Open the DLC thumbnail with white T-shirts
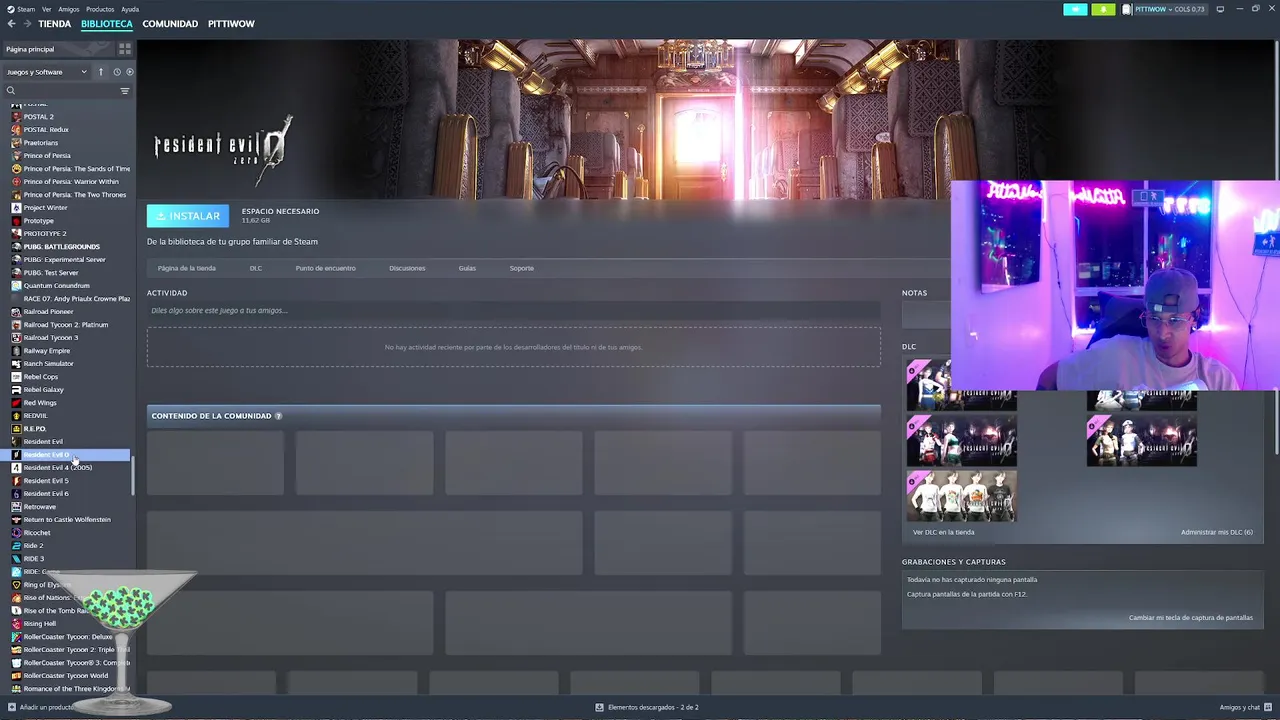1280x720 pixels. coord(961,496)
